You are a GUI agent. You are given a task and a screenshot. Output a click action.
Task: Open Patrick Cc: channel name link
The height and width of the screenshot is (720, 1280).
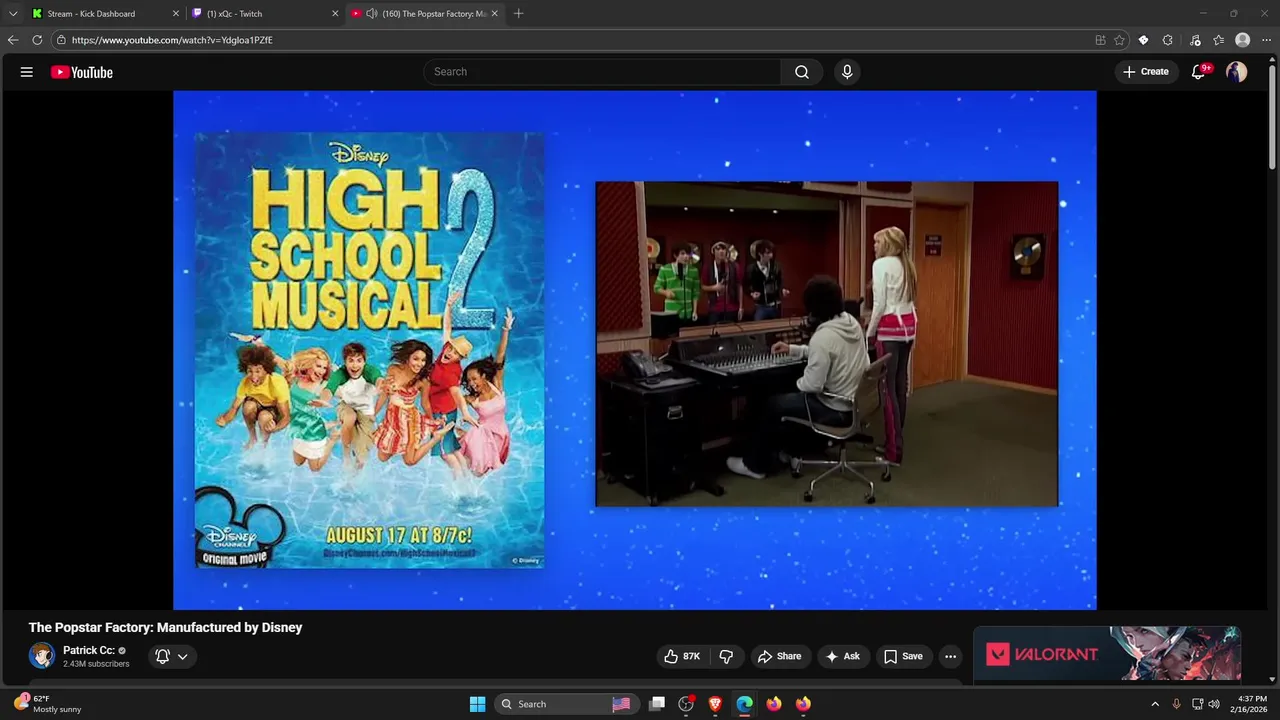click(89, 650)
